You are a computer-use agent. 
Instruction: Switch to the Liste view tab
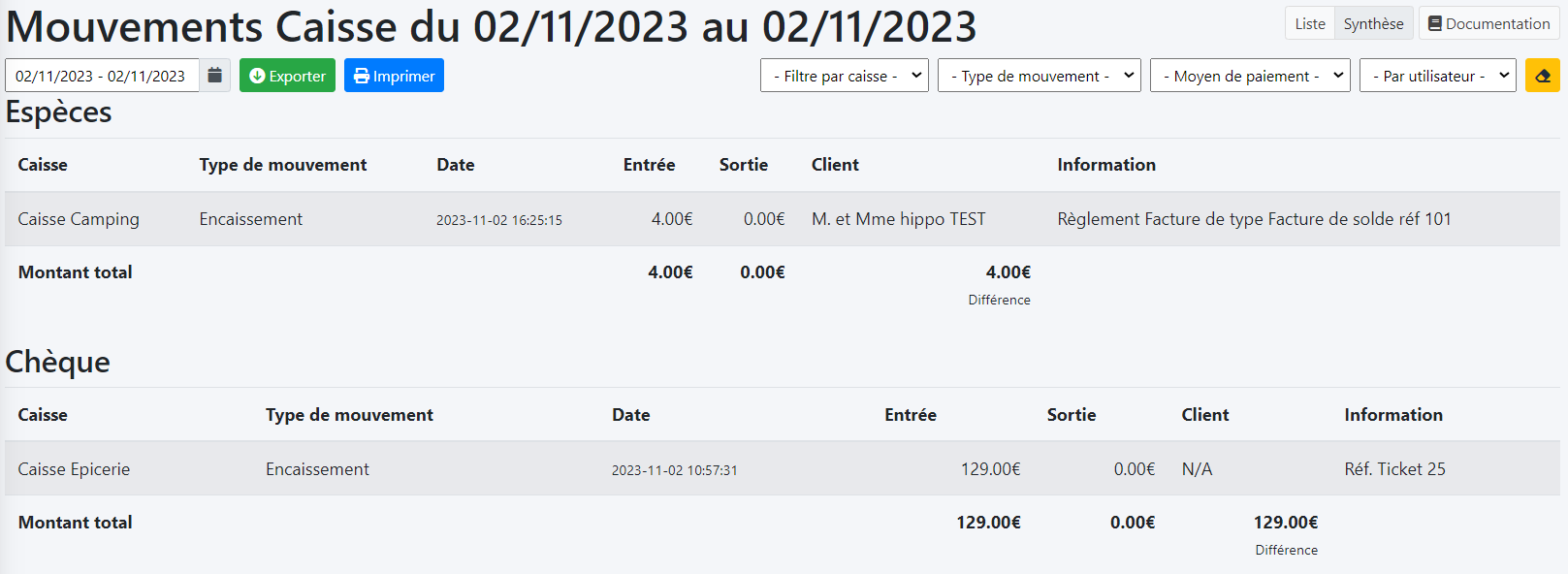click(x=1309, y=23)
